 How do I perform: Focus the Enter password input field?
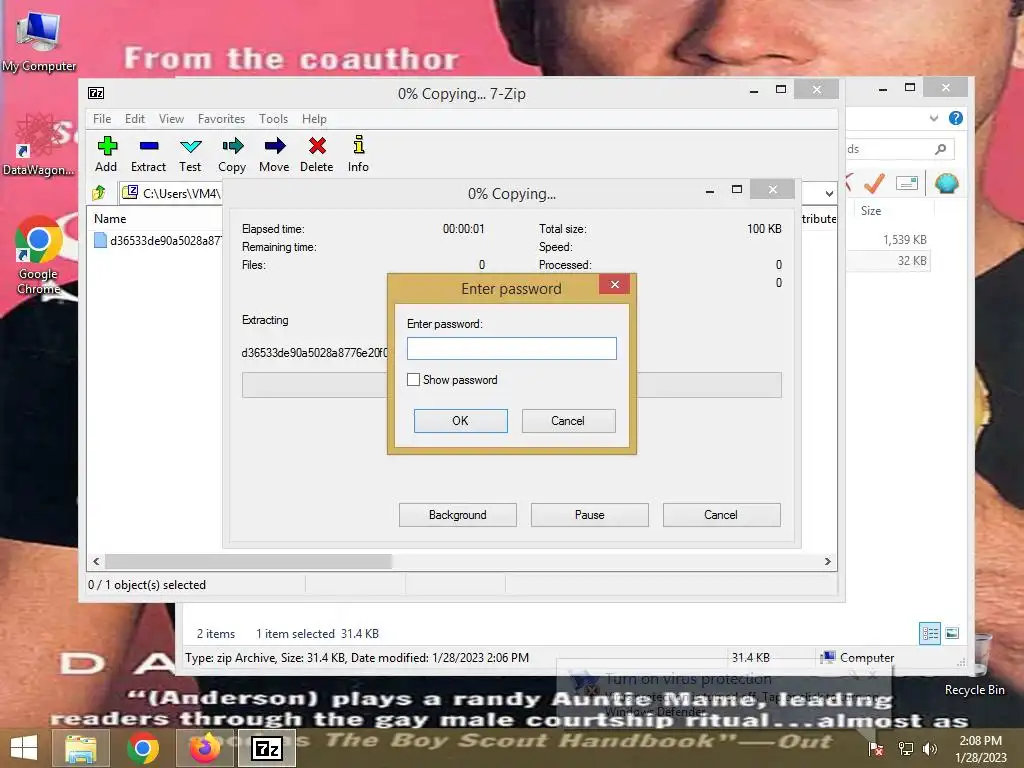point(511,348)
